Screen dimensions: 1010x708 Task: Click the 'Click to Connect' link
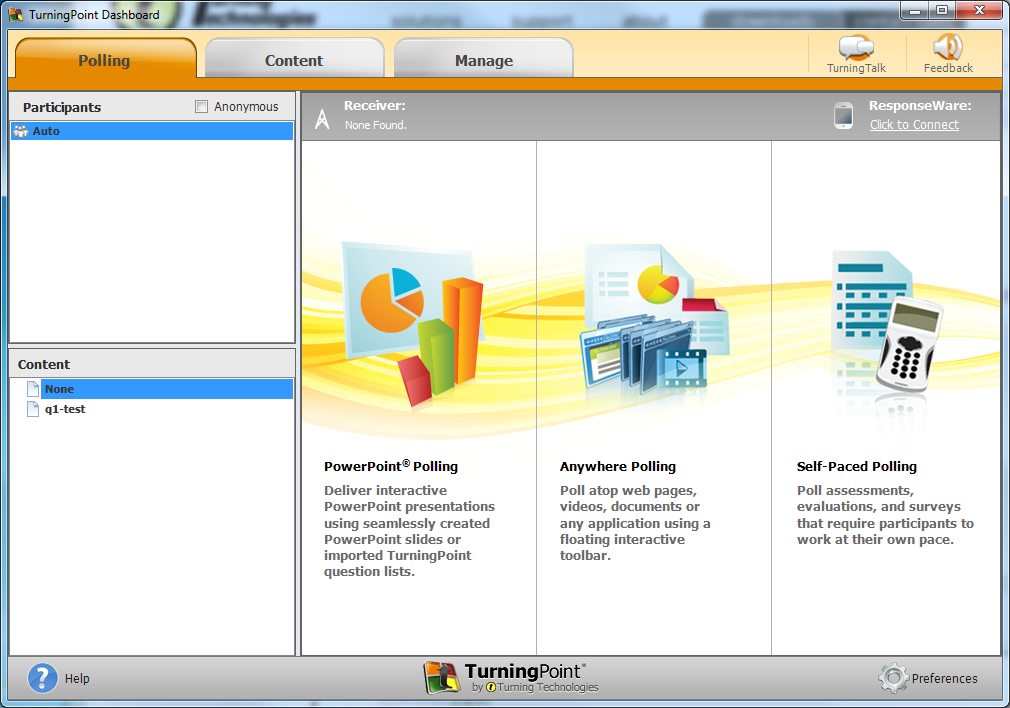tap(914, 125)
